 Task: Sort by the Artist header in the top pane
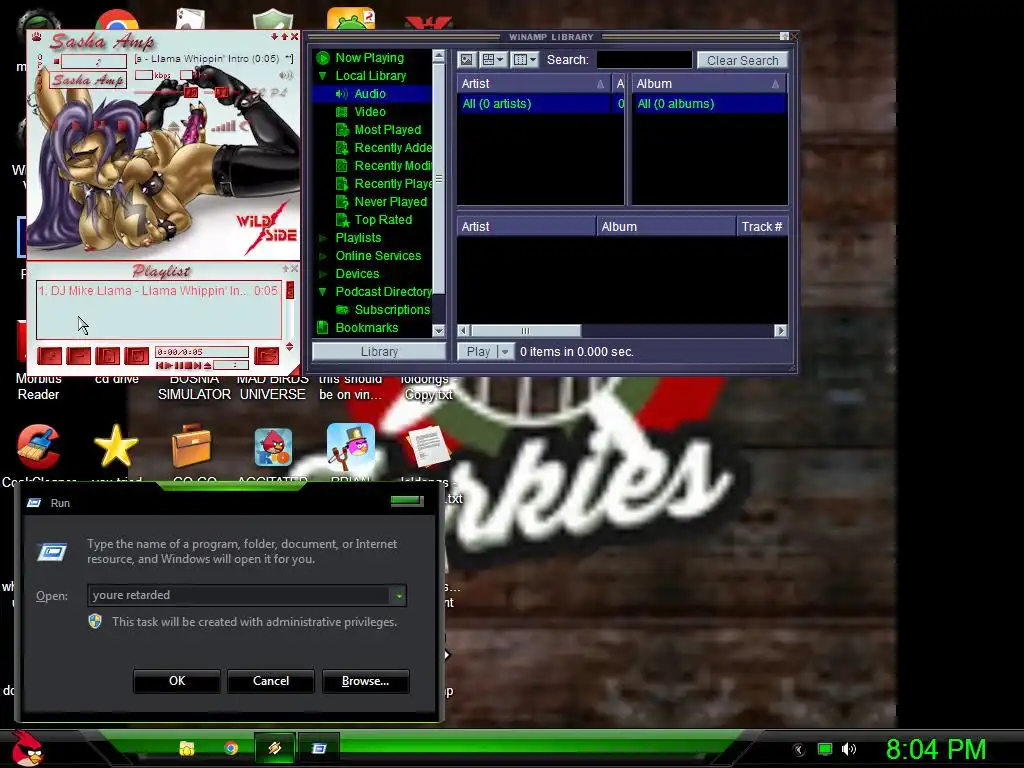(534, 84)
